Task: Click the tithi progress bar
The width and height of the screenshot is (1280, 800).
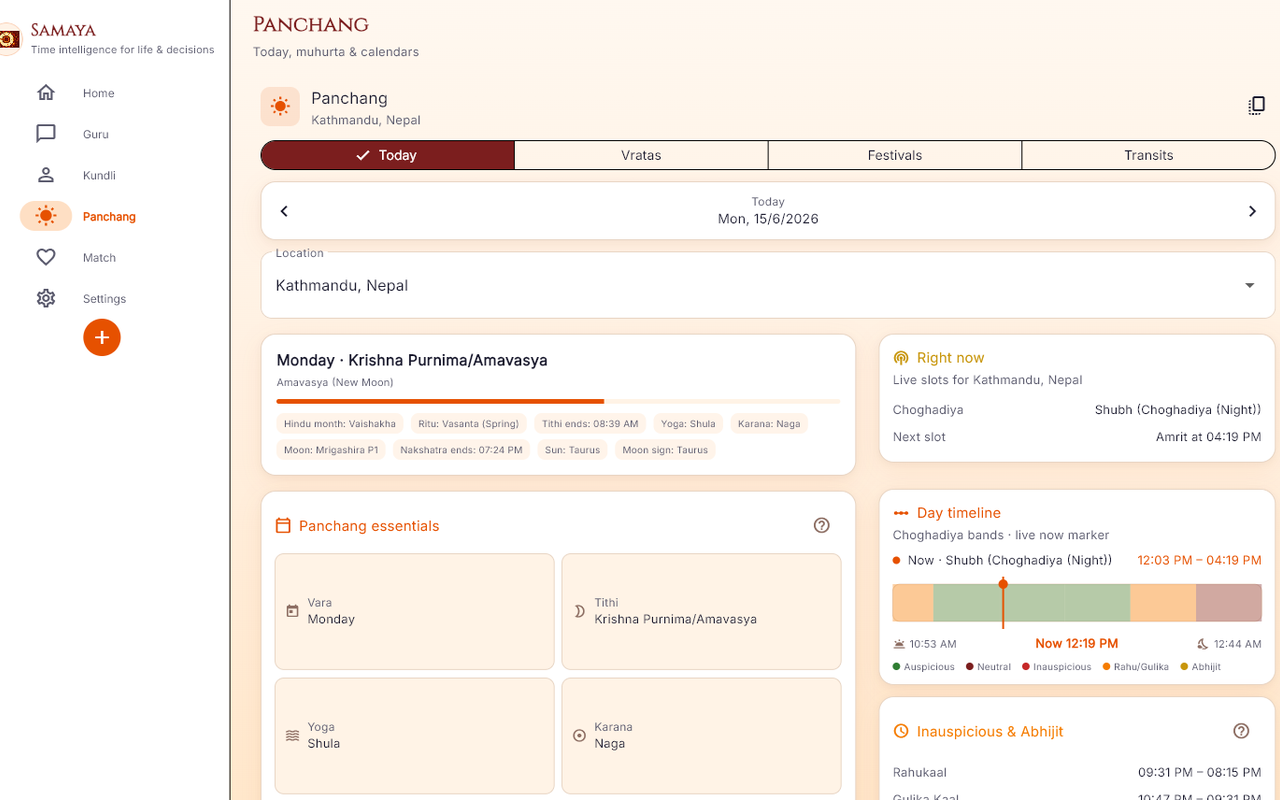Action: pos(558,401)
